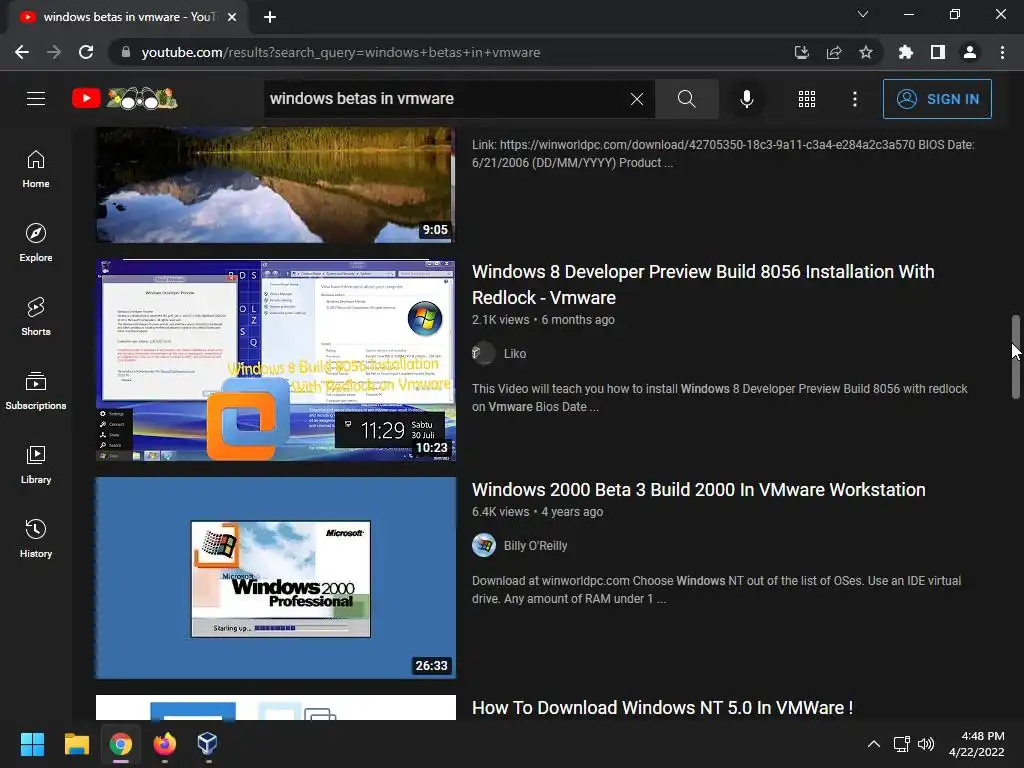
Task: Open Windows Start menu
Action: [32, 744]
